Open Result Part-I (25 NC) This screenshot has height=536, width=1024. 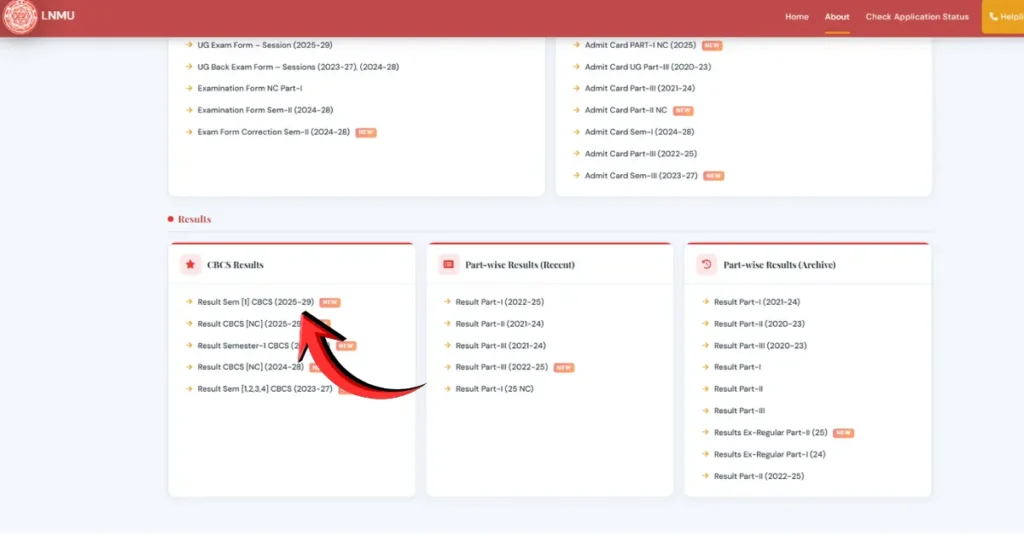pos(494,388)
